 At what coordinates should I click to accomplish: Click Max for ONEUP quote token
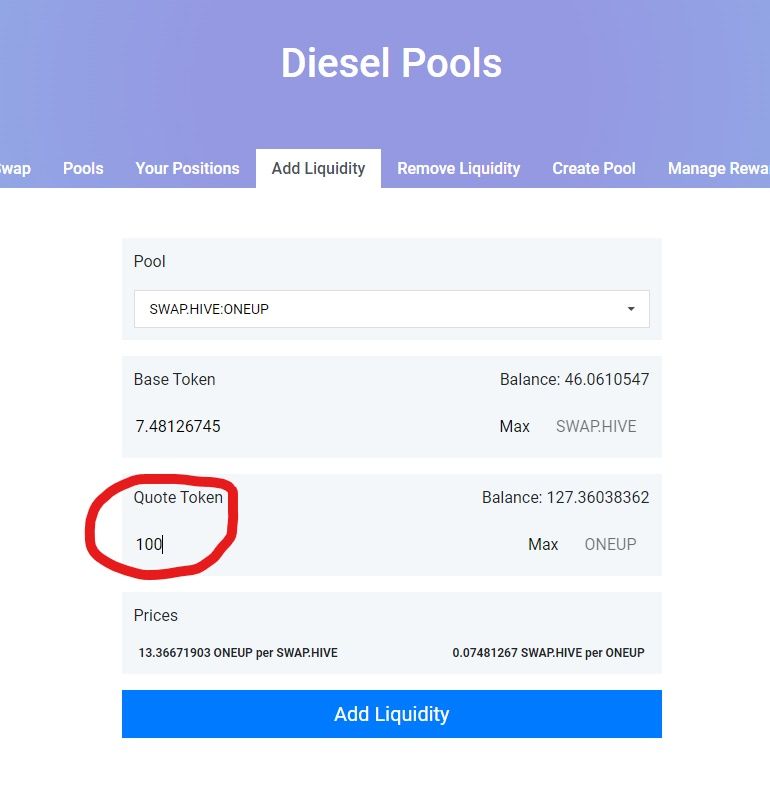click(543, 544)
